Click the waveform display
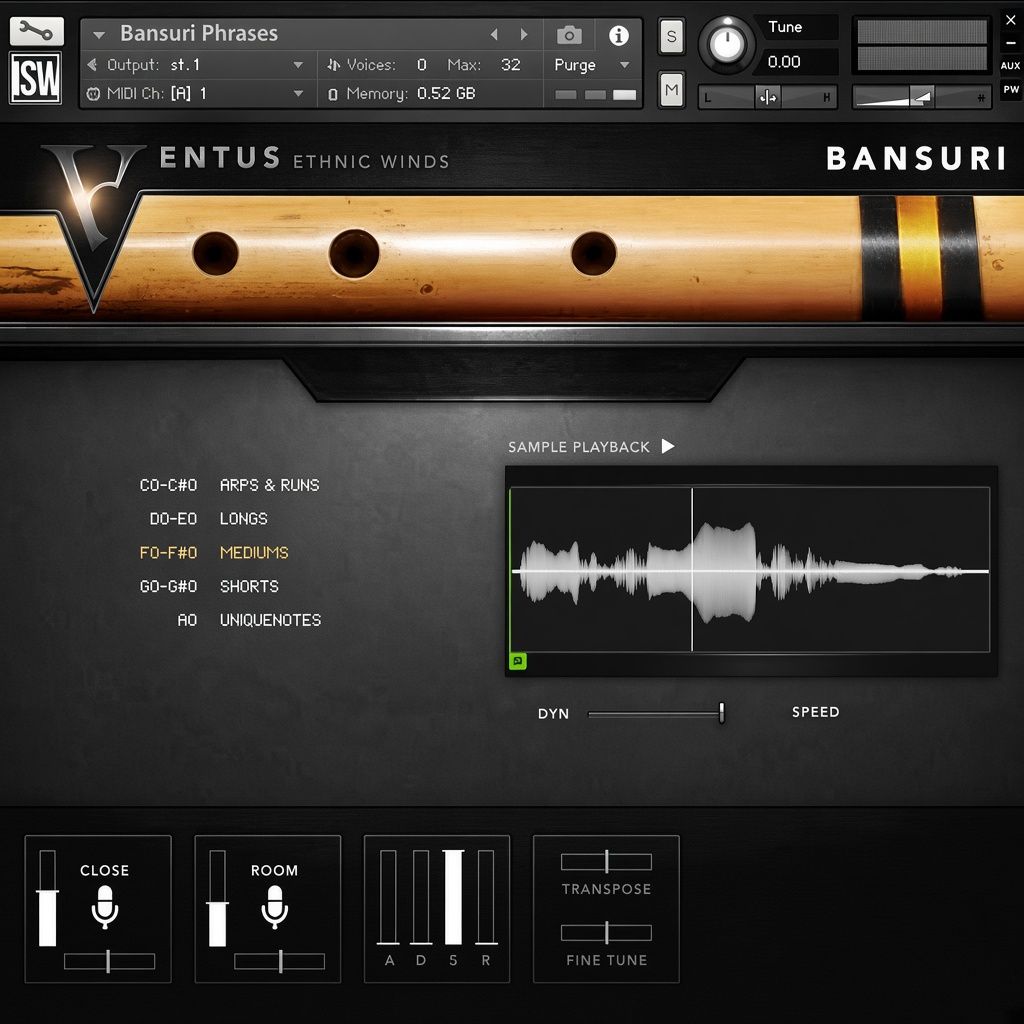This screenshot has height=1024, width=1024. pyautogui.click(x=750, y=569)
